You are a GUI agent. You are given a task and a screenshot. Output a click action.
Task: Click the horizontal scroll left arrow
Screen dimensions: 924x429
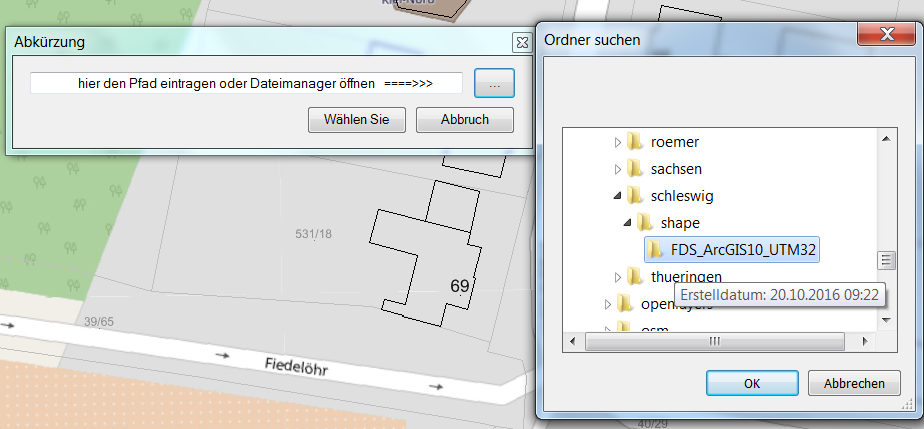point(573,341)
